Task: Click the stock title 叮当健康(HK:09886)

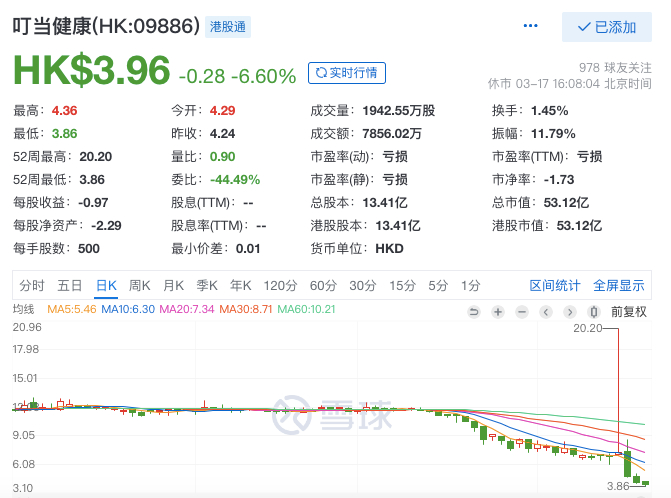Action: point(106,26)
